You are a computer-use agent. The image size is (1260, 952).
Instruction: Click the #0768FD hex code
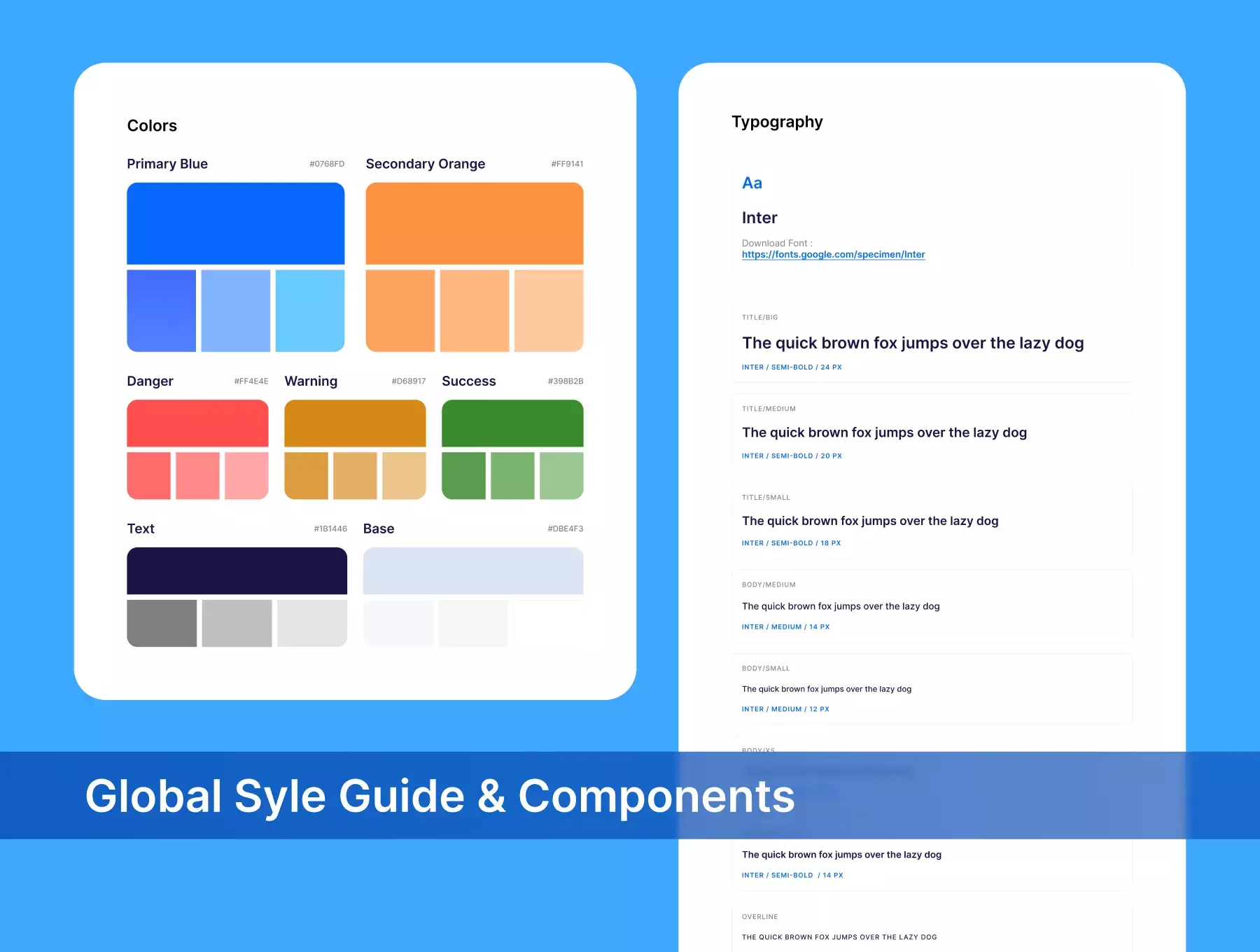[x=327, y=164]
